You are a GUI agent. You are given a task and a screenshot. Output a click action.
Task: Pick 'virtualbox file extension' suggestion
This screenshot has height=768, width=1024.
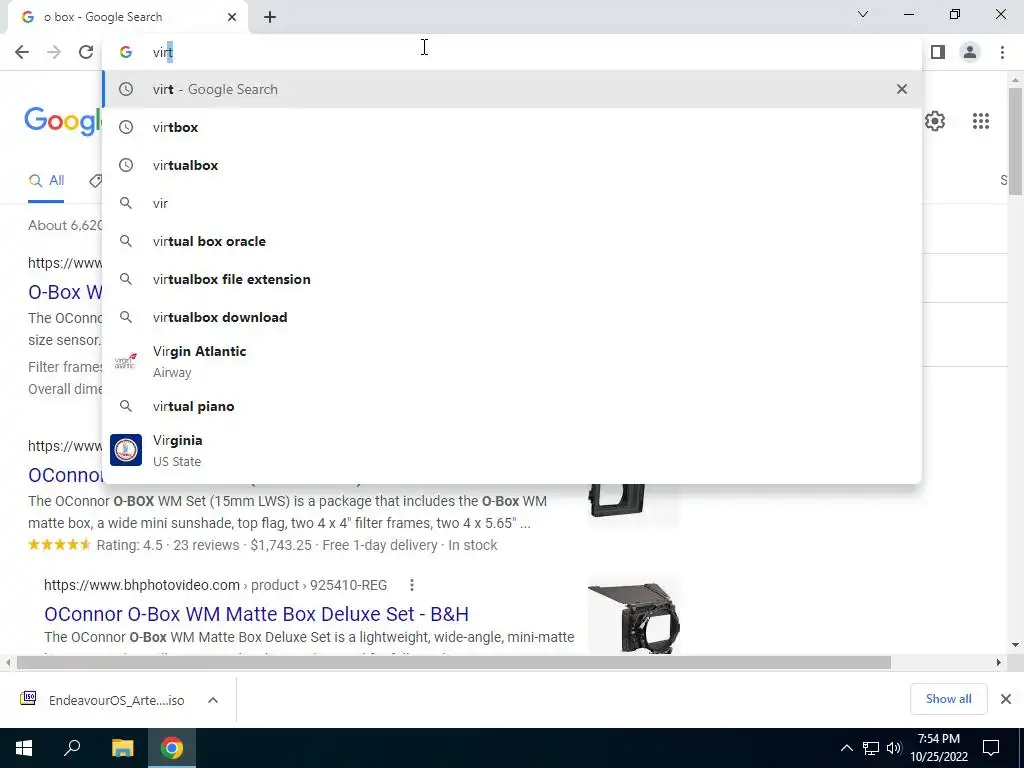point(512,279)
